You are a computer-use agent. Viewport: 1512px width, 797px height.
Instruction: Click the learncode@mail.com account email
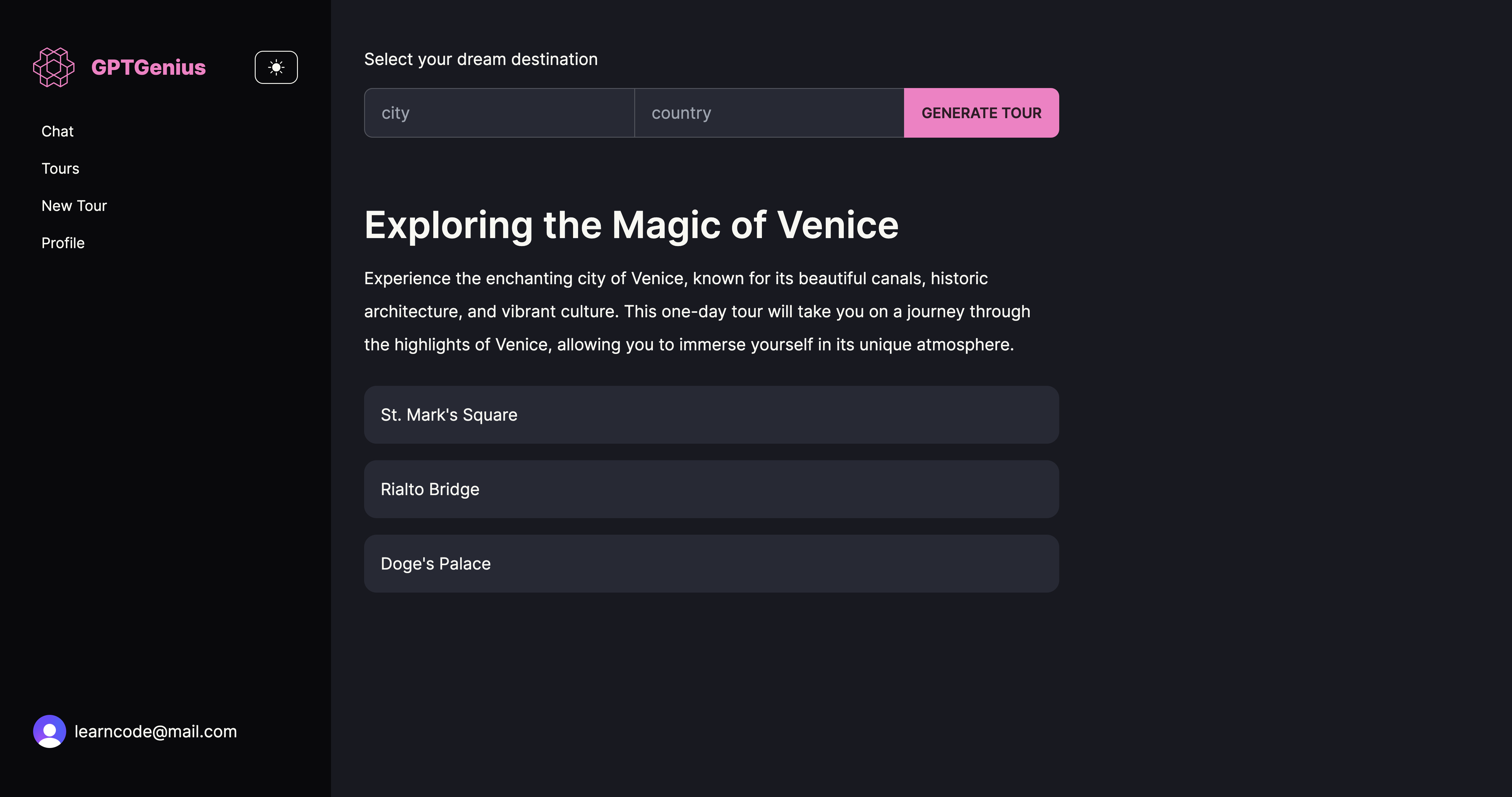155,731
